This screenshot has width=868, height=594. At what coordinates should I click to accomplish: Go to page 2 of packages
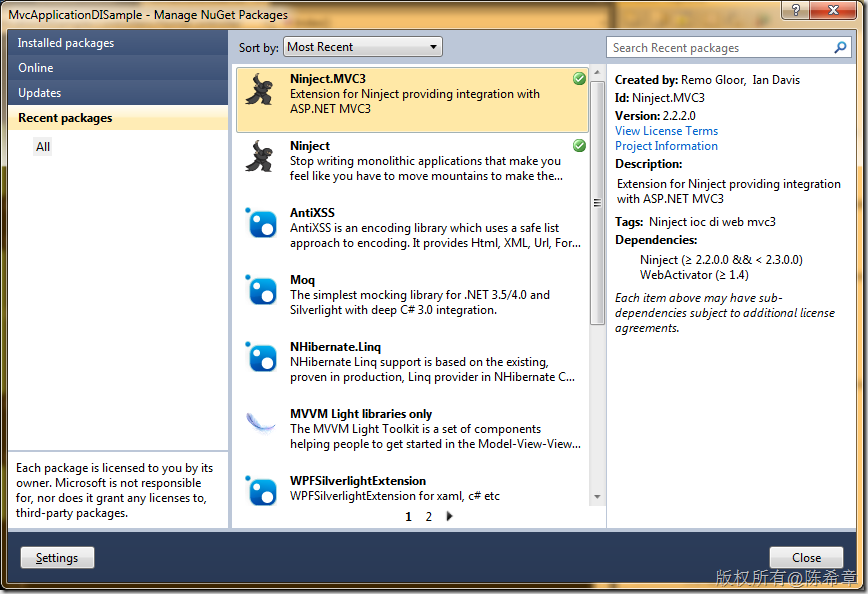pos(428,516)
